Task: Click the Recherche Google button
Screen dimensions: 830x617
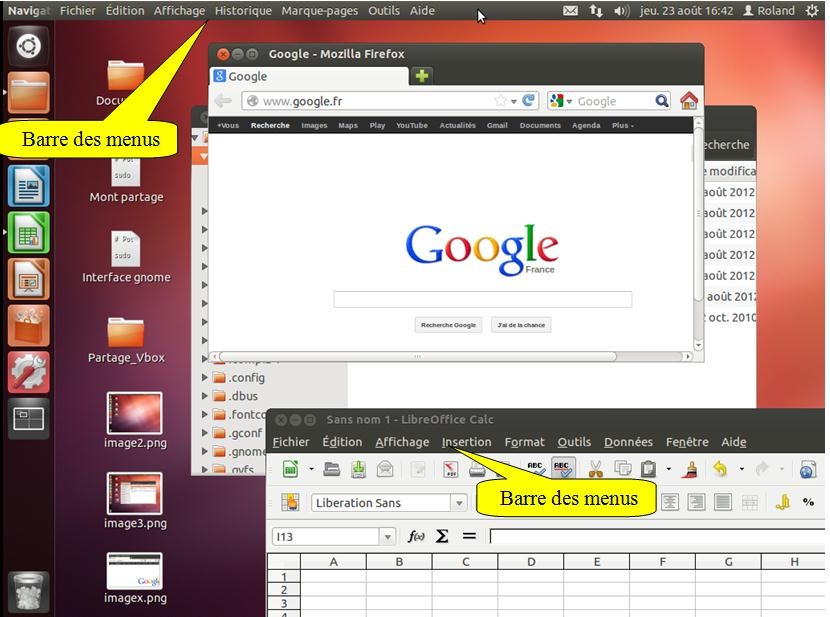Action: click(448, 325)
